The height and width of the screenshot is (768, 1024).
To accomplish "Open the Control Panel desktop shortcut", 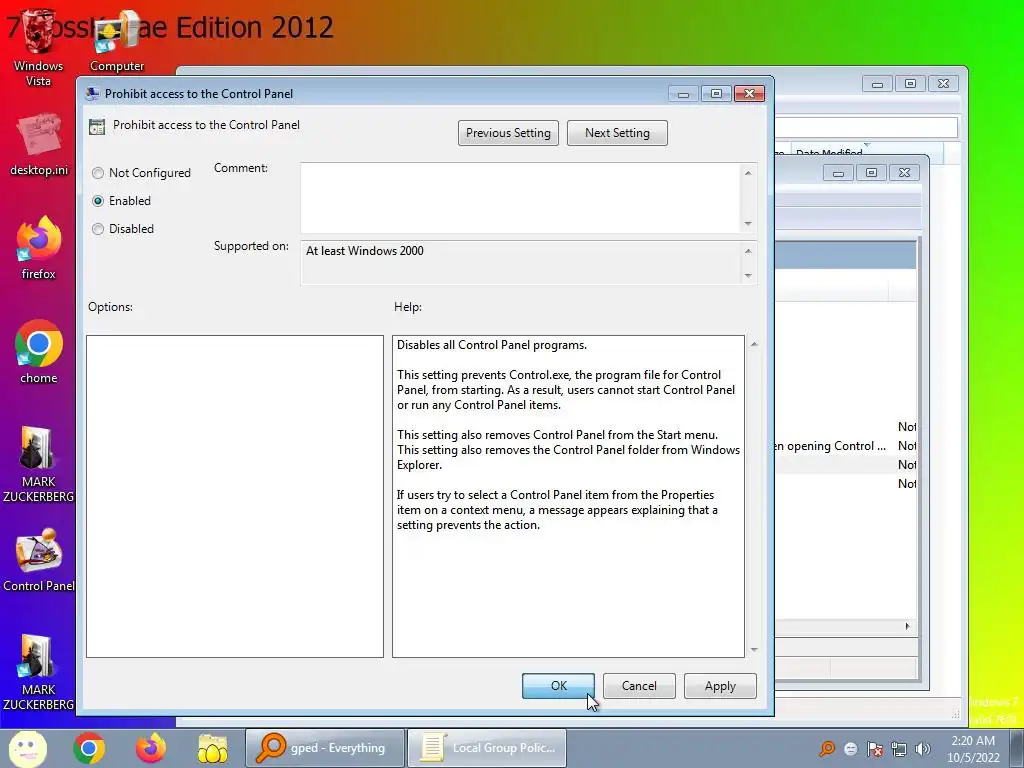I will [x=39, y=560].
